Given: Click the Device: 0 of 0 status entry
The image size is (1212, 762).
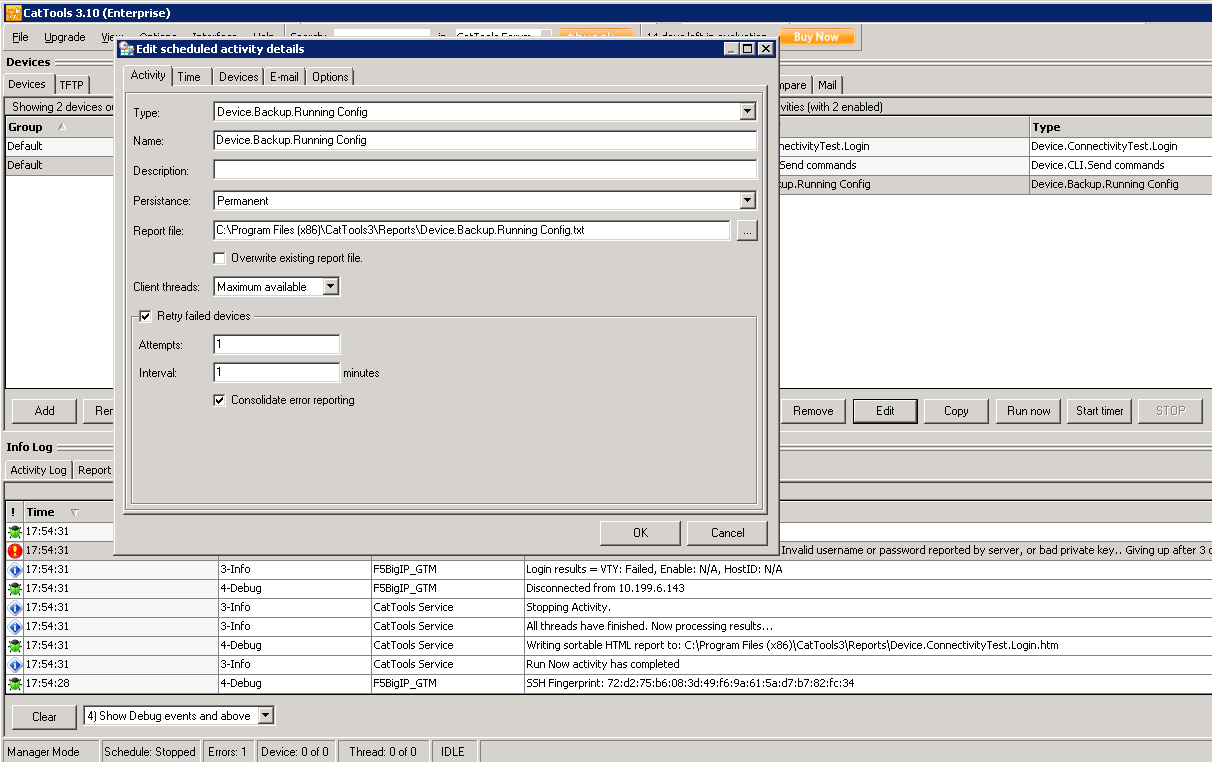Looking at the screenshot, I should coord(295,752).
